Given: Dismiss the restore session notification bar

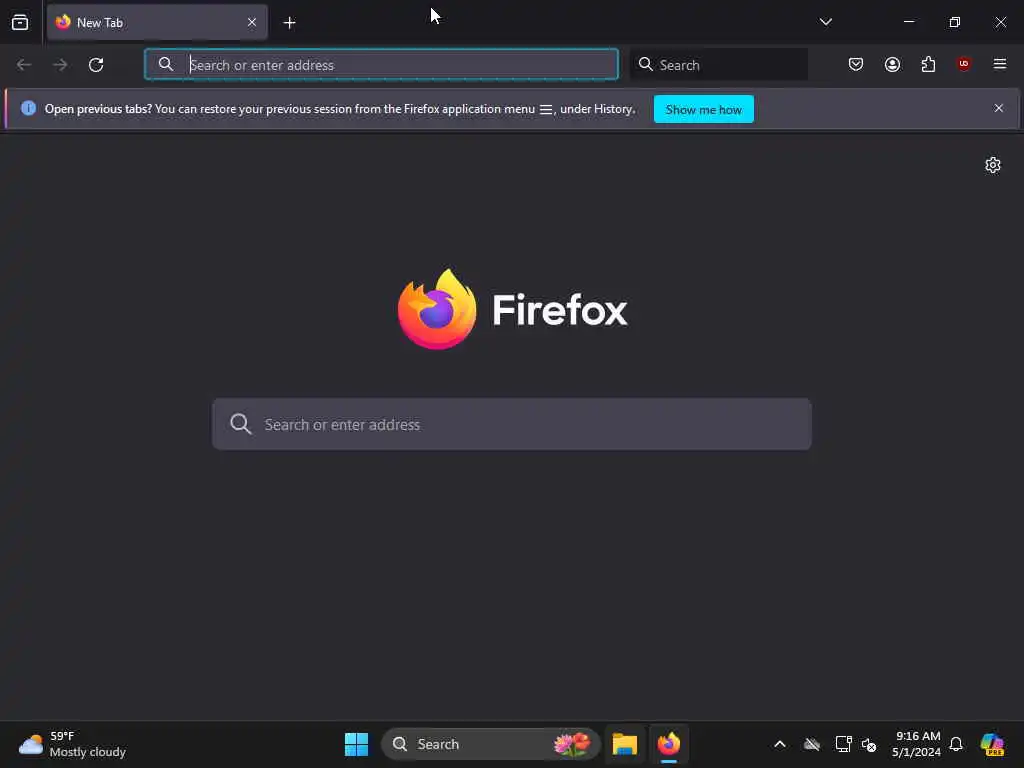Looking at the screenshot, I should 999,108.
